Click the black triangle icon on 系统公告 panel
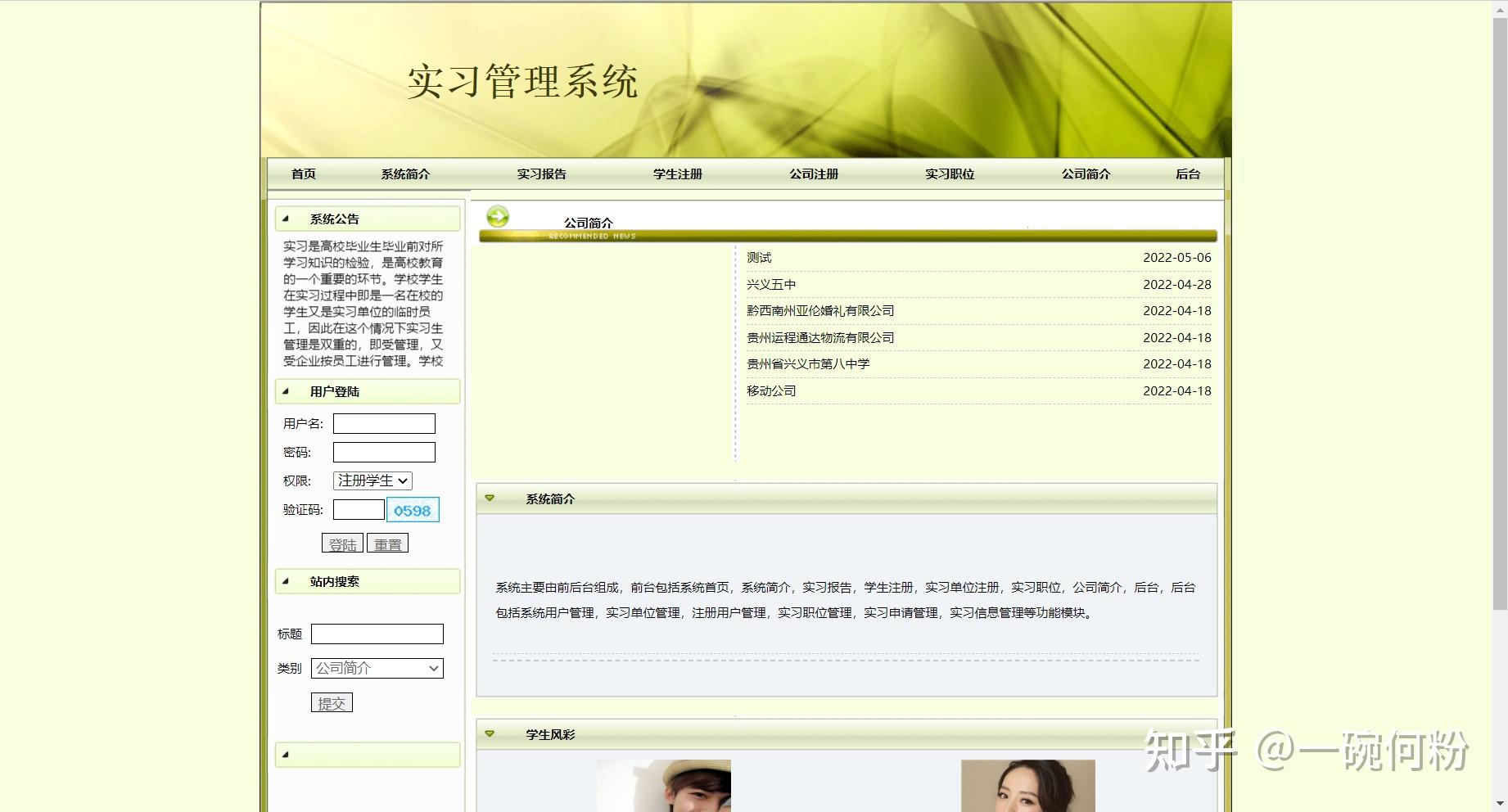This screenshot has width=1508, height=812. tap(285, 219)
